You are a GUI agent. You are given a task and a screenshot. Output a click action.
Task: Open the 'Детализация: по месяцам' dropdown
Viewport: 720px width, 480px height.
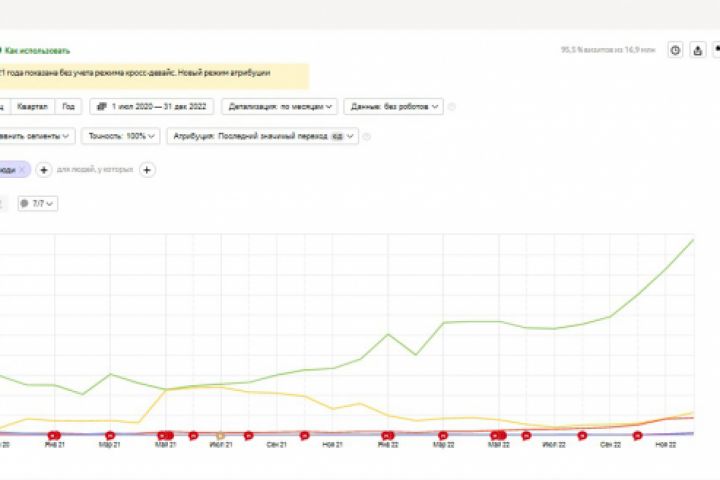pyautogui.click(x=282, y=107)
